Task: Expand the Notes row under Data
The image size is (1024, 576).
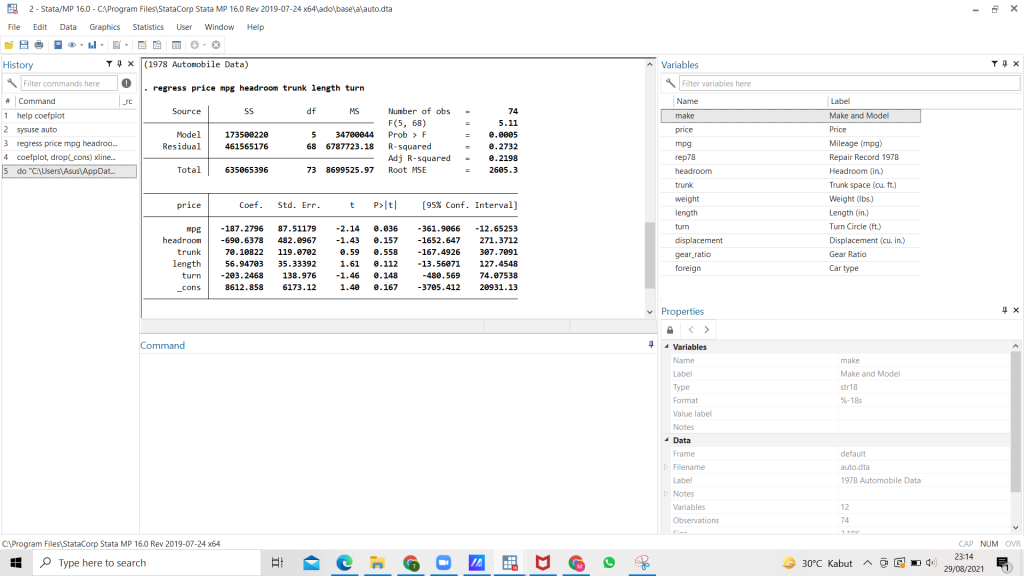Action: click(666, 494)
